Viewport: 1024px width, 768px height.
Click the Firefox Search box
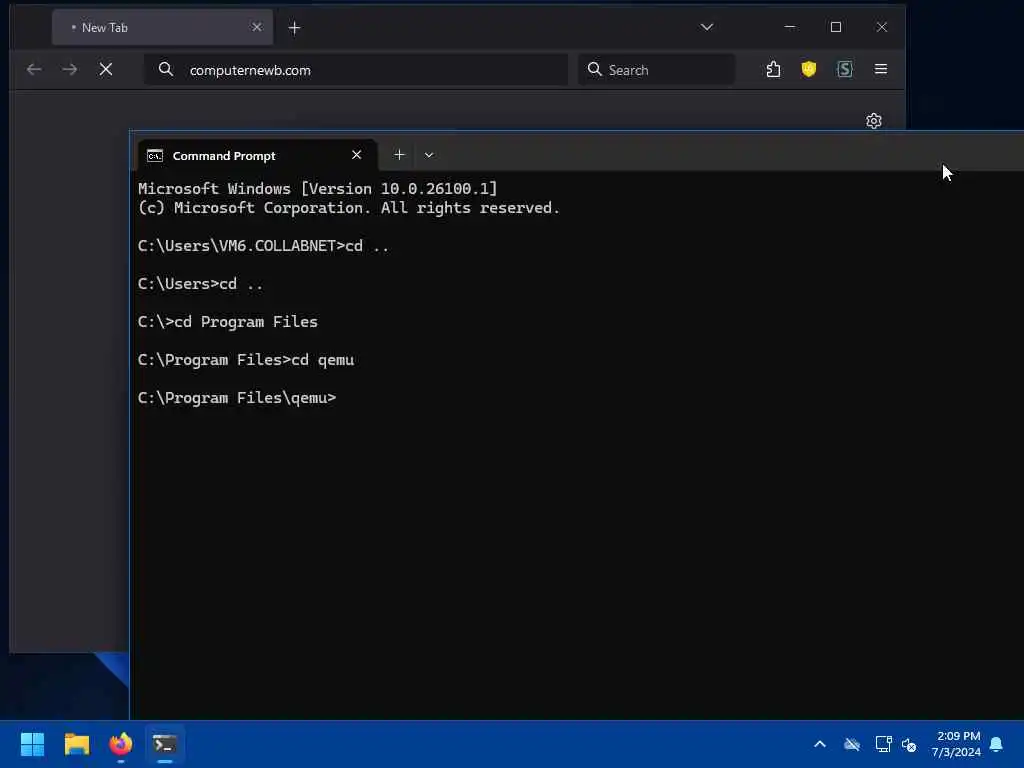coord(656,70)
